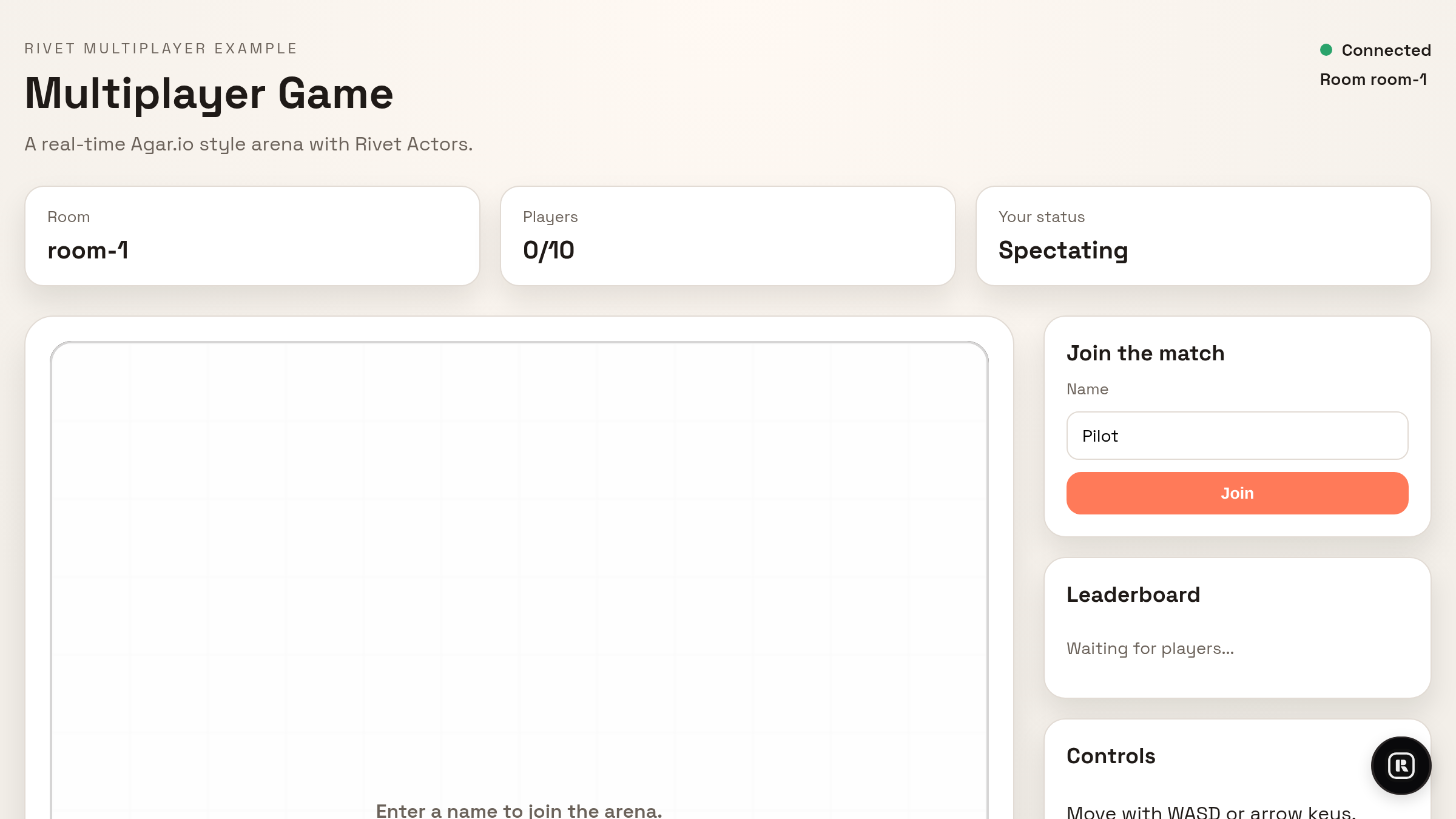The width and height of the screenshot is (1456, 819).
Task: Select the room-1 room card
Action: click(x=252, y=235)
